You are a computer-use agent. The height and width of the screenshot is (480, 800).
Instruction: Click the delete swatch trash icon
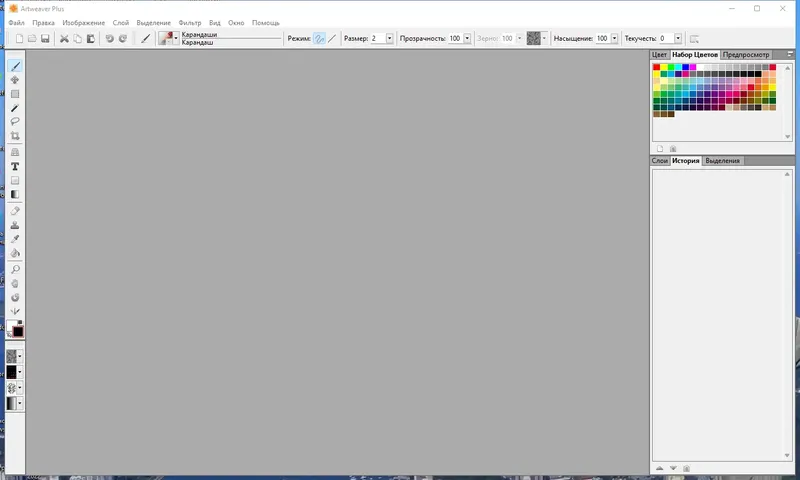coord(673,149)
